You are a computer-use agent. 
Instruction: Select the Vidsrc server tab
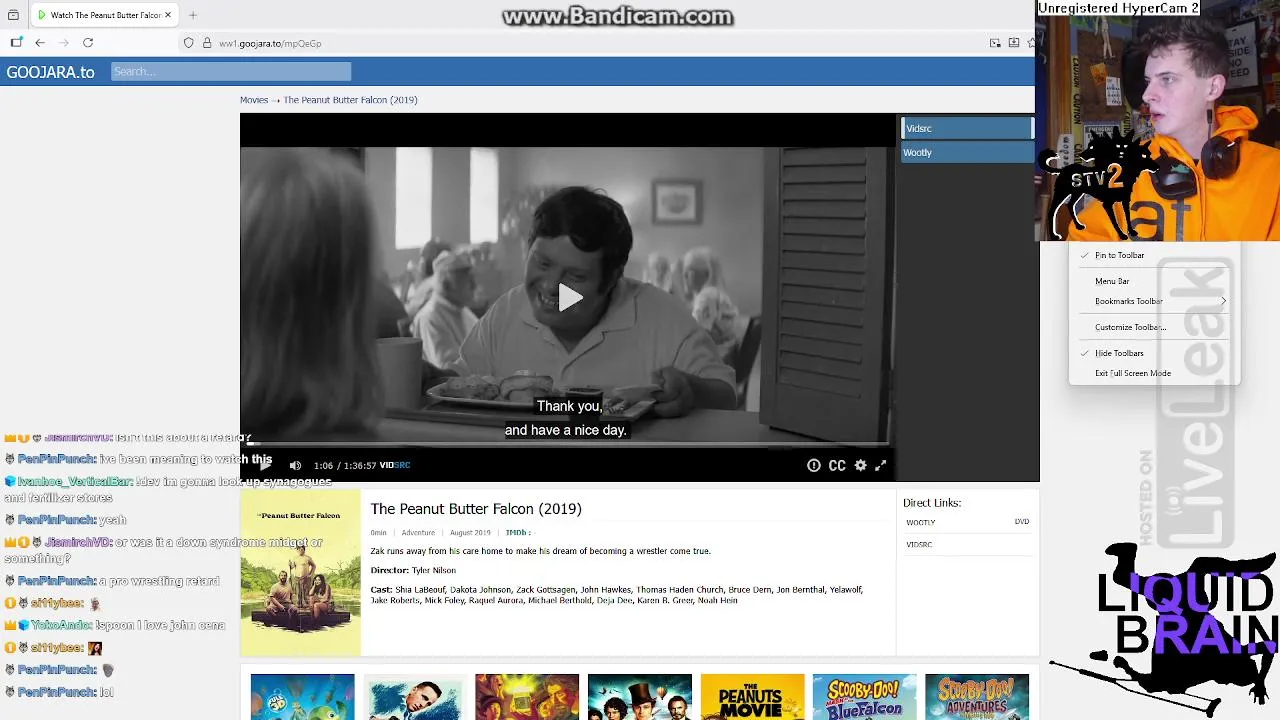(x=967, y=128)
